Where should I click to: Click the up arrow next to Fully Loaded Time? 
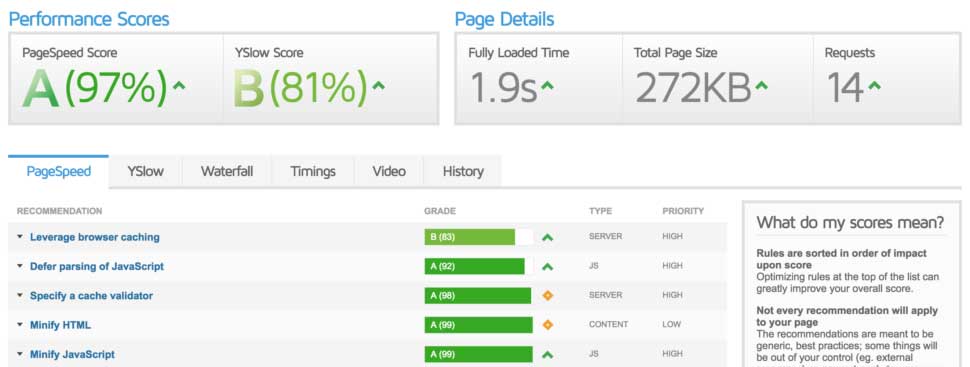[547, 85]
